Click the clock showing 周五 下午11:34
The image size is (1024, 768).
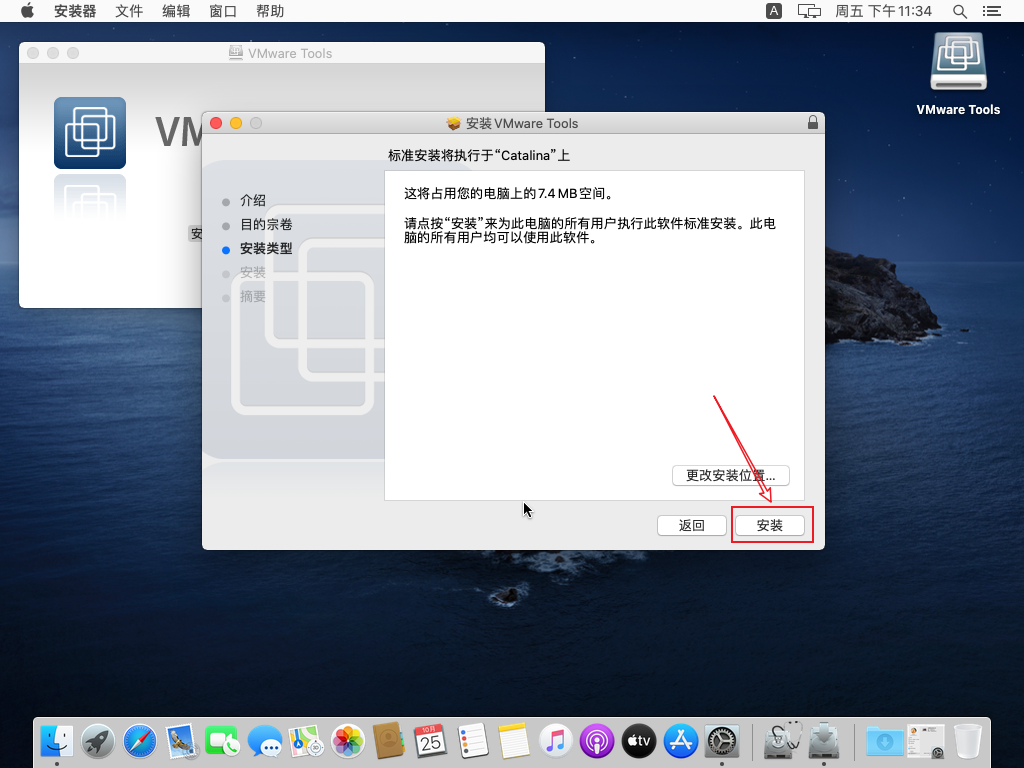coord(883,11)
